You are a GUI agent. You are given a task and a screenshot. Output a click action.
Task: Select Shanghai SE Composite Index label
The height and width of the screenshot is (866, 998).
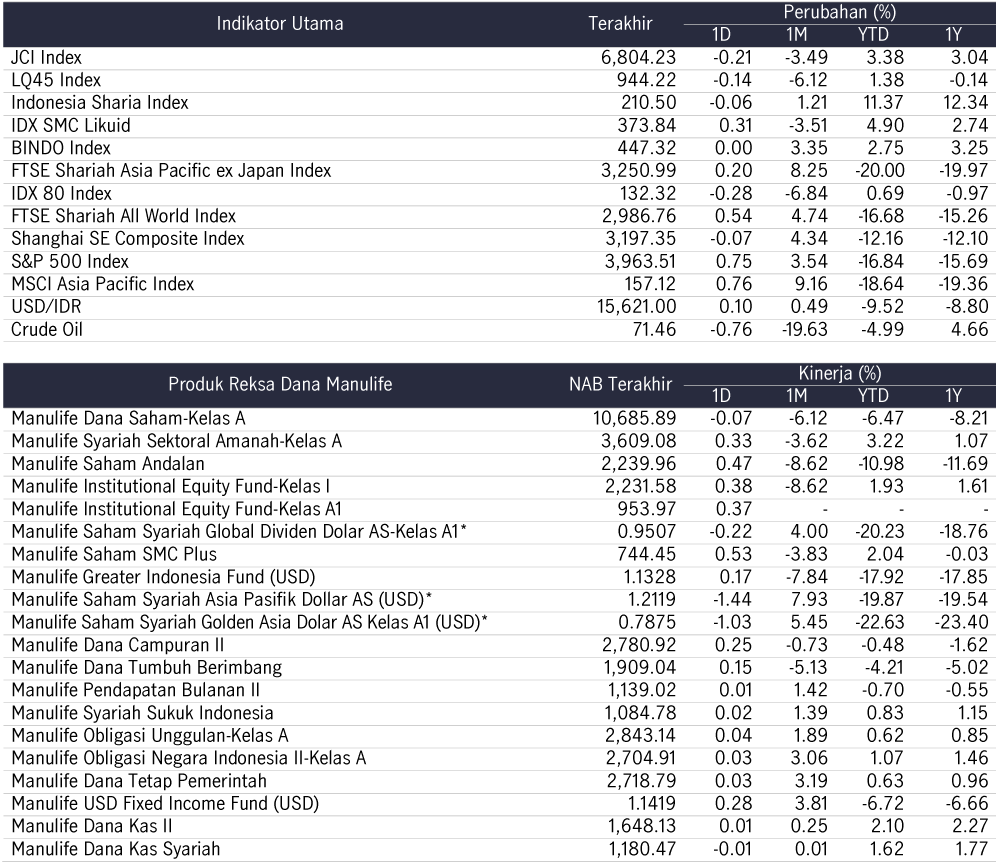[128, 239]
